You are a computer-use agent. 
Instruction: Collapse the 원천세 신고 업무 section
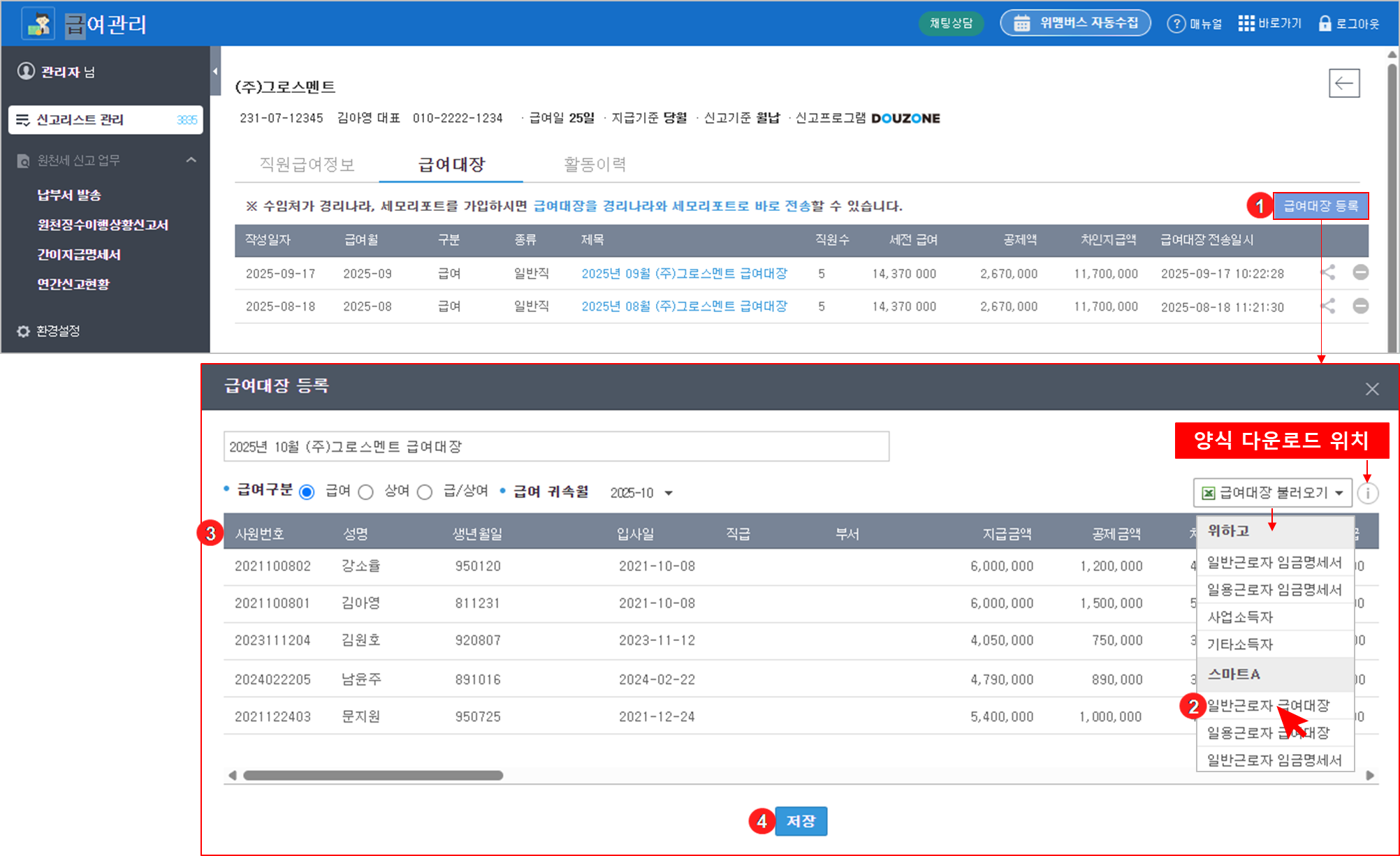(x=191, y=161)
